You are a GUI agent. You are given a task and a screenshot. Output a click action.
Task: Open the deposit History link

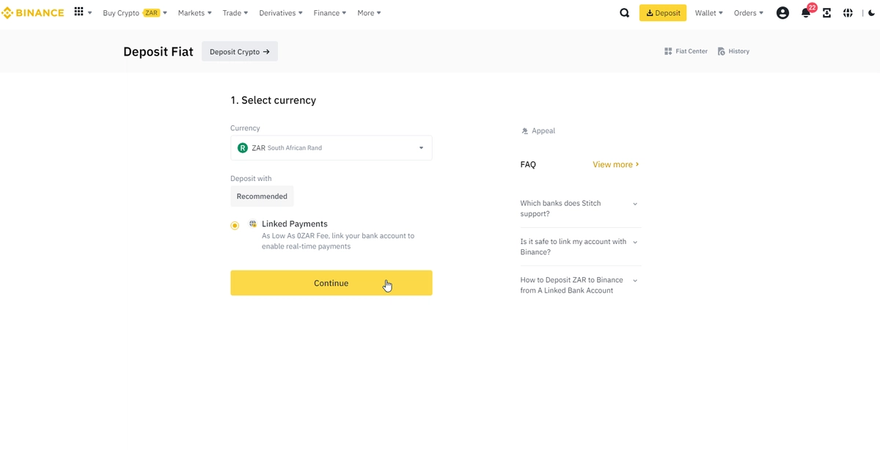click(734, 51)
